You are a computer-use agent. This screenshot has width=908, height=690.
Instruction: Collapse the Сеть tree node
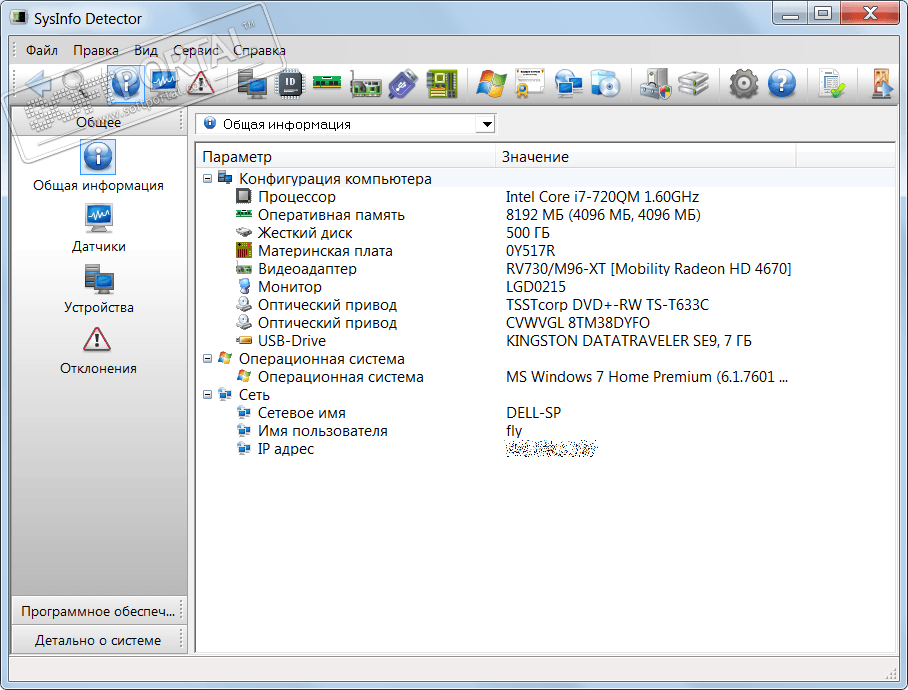pos(207,394)
